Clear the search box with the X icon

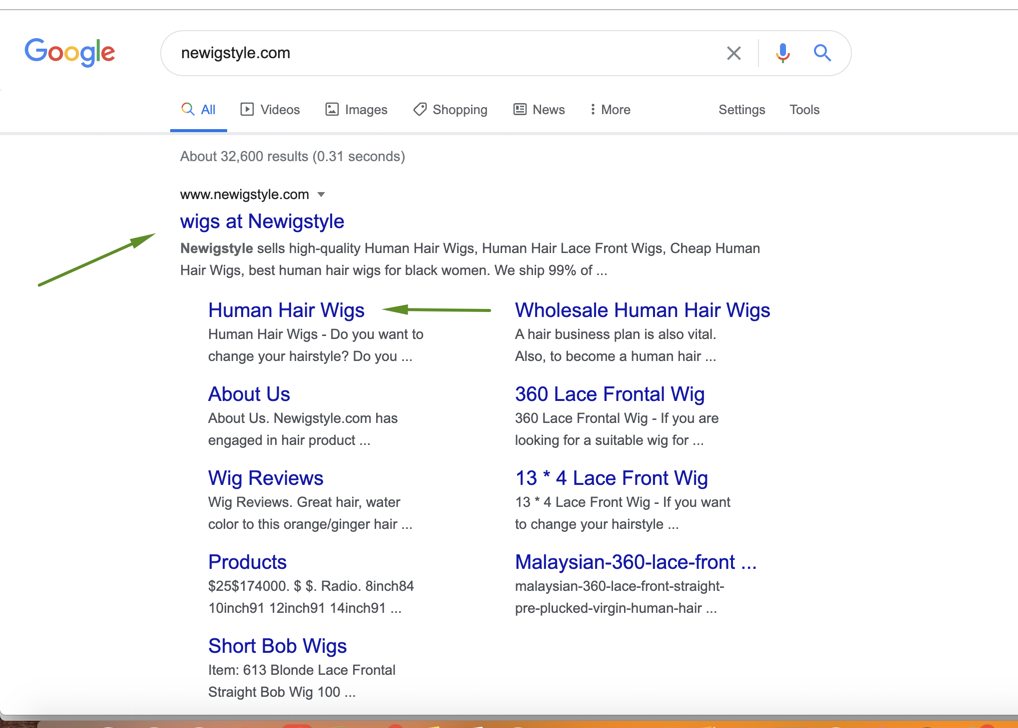pos(734,53)
